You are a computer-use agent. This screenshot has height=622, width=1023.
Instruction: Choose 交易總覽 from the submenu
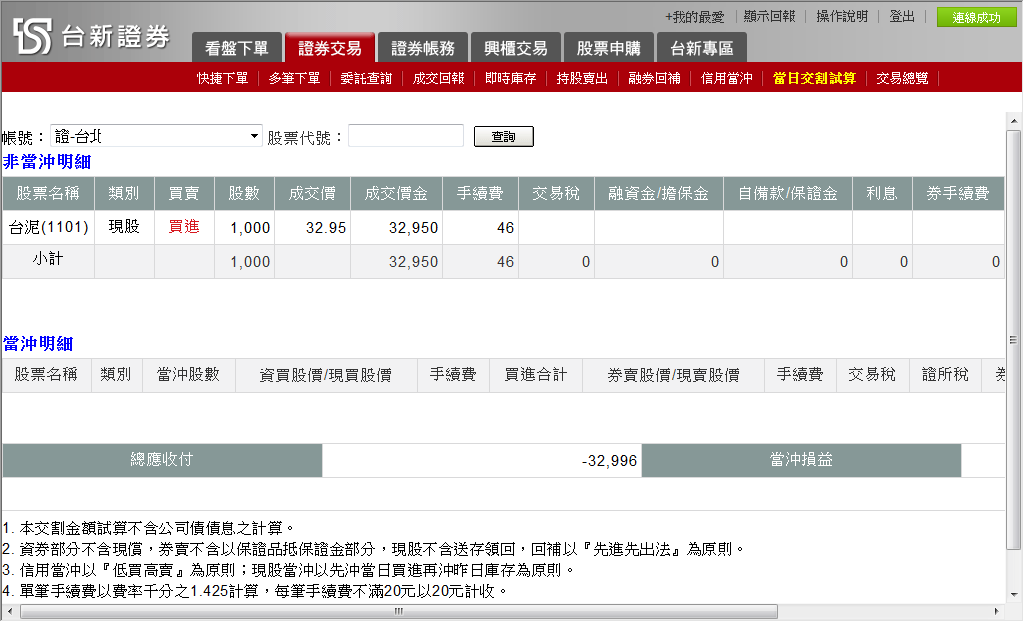pyautogui.click(x=902, y=78)
